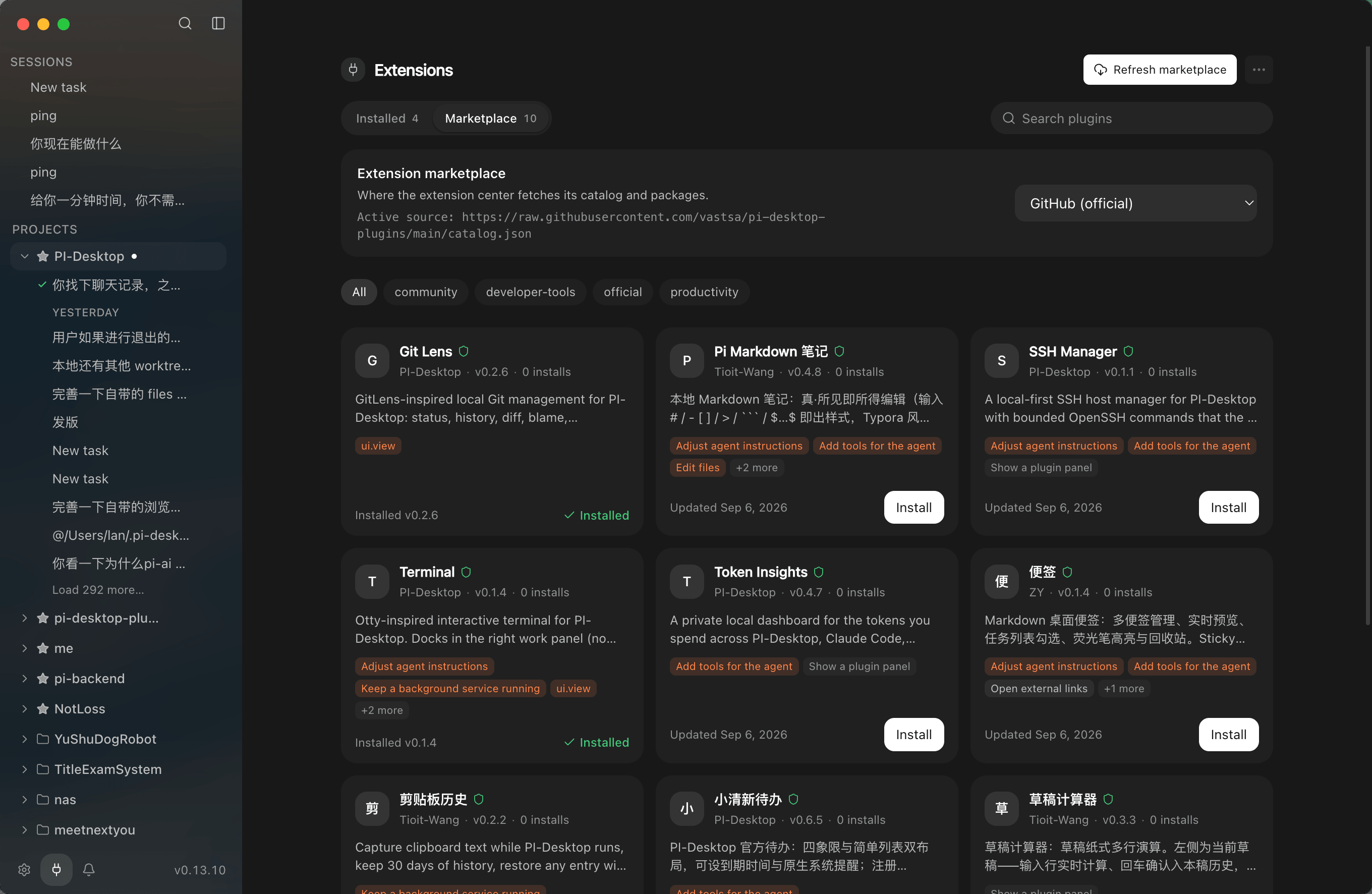Expand the meetnextyou folder
This screenshot has height=894, width=1372.
pyautogui.click(x=24, y=830)
